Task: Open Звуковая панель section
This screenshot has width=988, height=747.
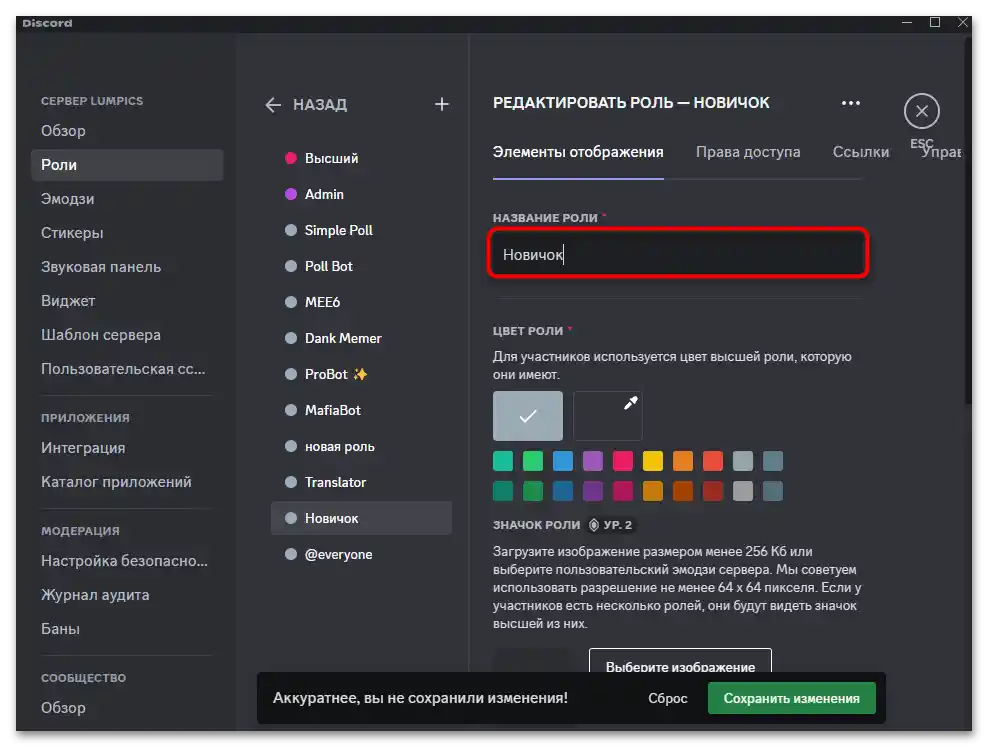Action: [x=127, y=266]
